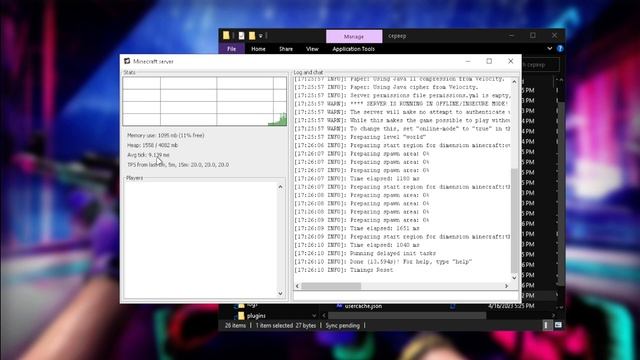This screenshot has height=360, width=640.
Task: Click the log horizontal scroll left arrow
Action: [x=297, y=286]
